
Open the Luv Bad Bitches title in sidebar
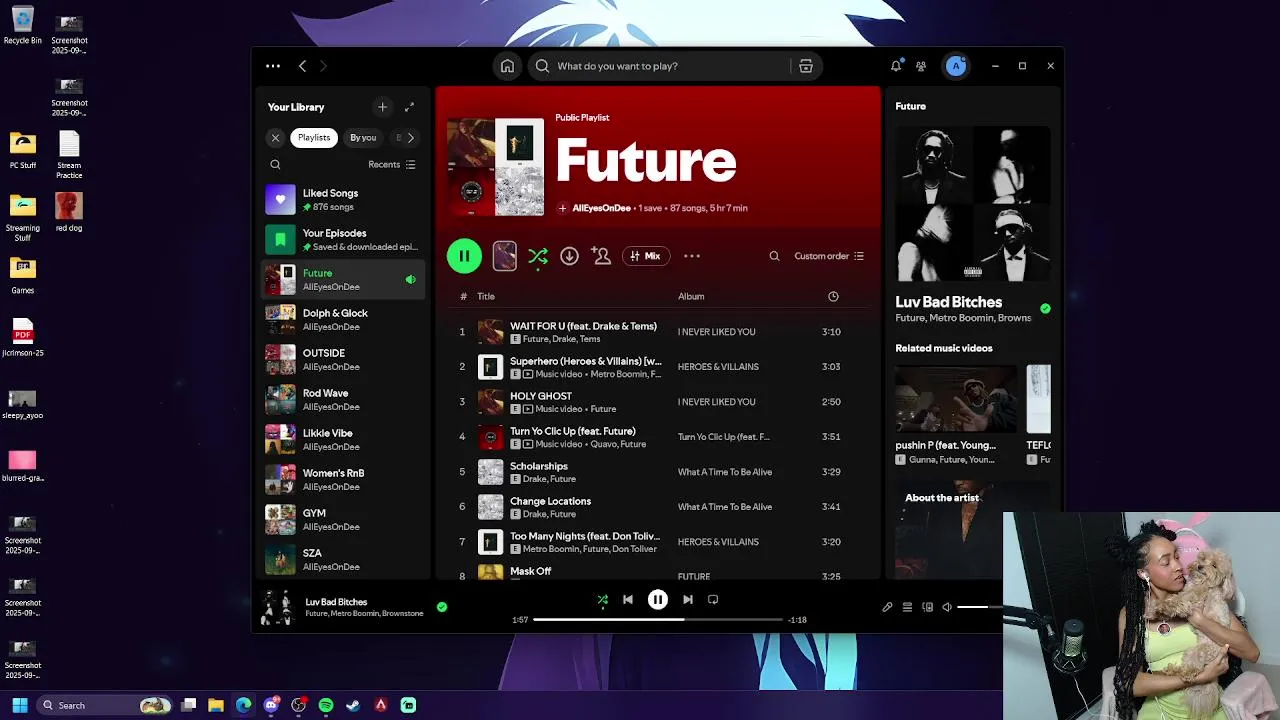(x=948, y=302)
